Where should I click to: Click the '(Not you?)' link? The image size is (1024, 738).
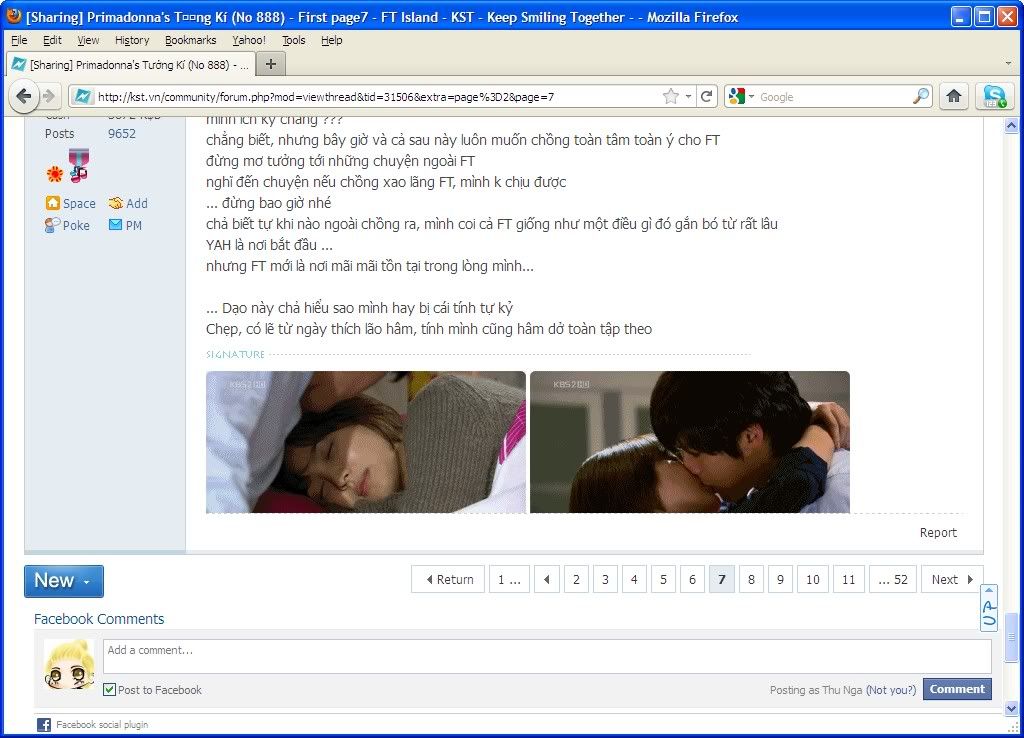click(891, 690)
